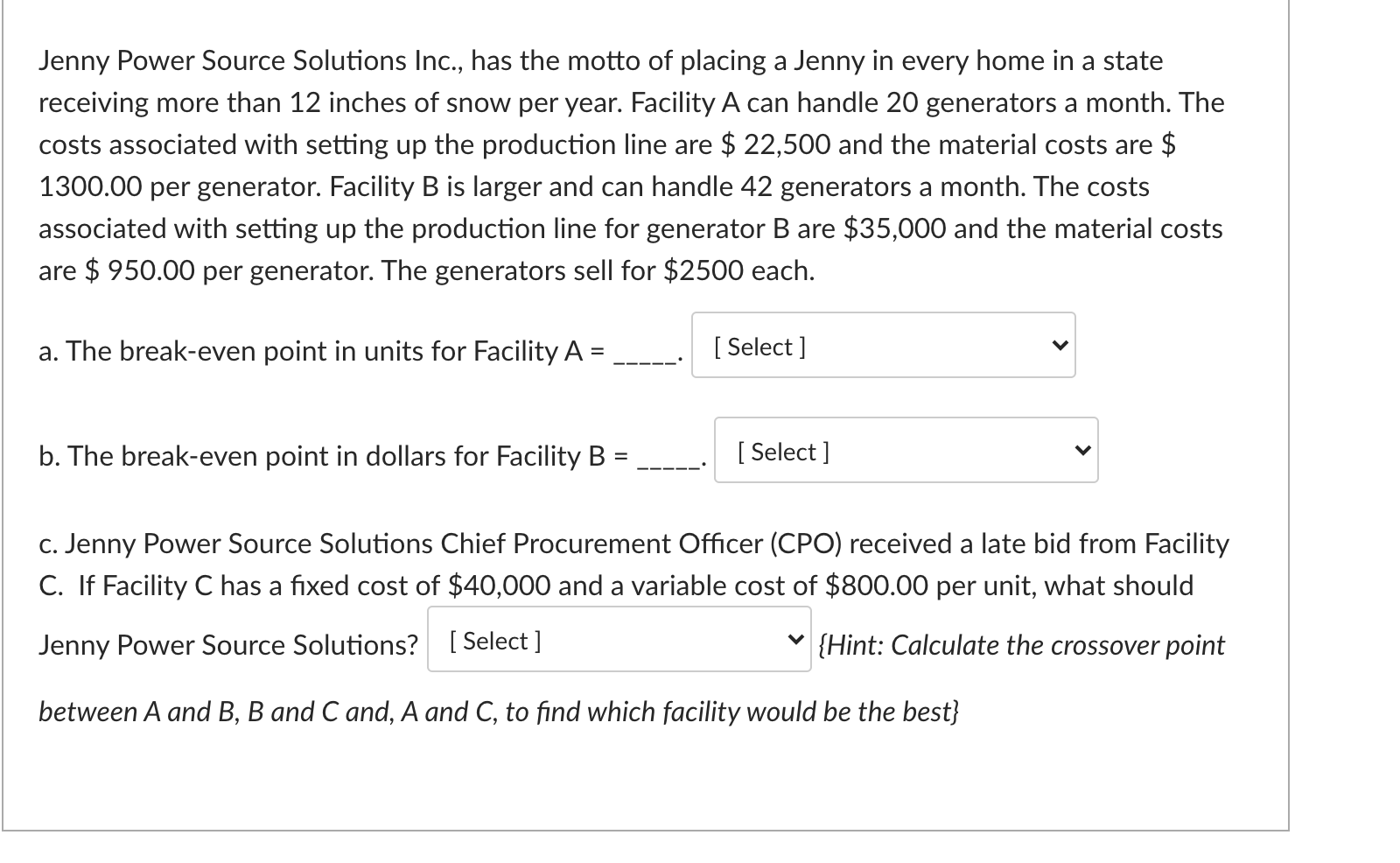Open the dropdown for Facility B break-even dollars
This screenshot has width=1400, height=863.
tap(906, 450)
